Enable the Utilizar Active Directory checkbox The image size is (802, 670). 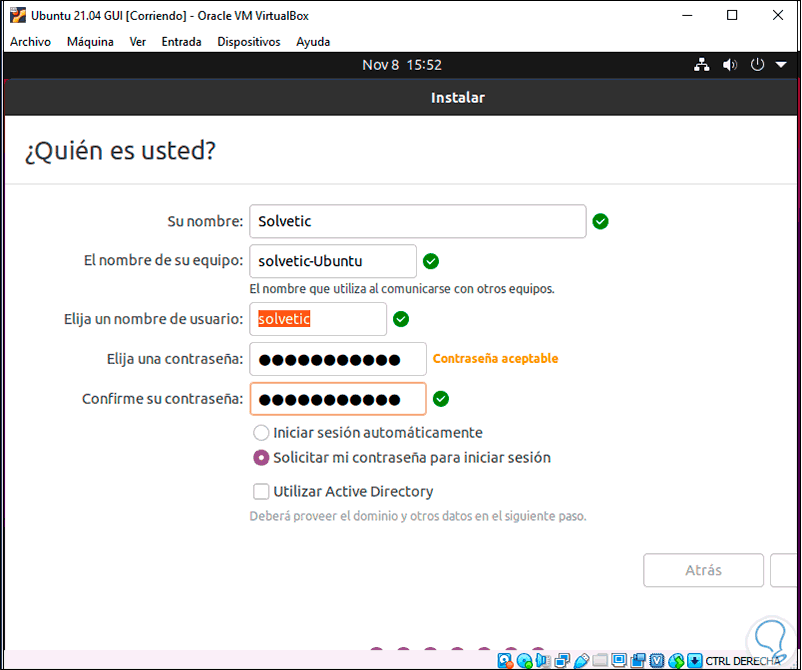pos(261,492)
